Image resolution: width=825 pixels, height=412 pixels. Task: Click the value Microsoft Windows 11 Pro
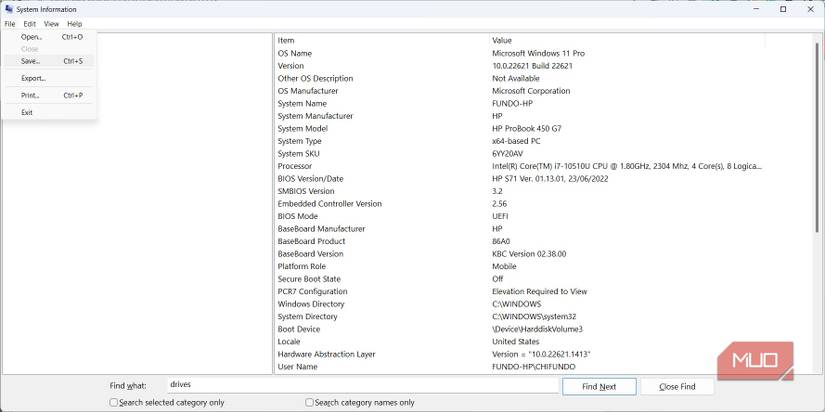click(538, 53)
